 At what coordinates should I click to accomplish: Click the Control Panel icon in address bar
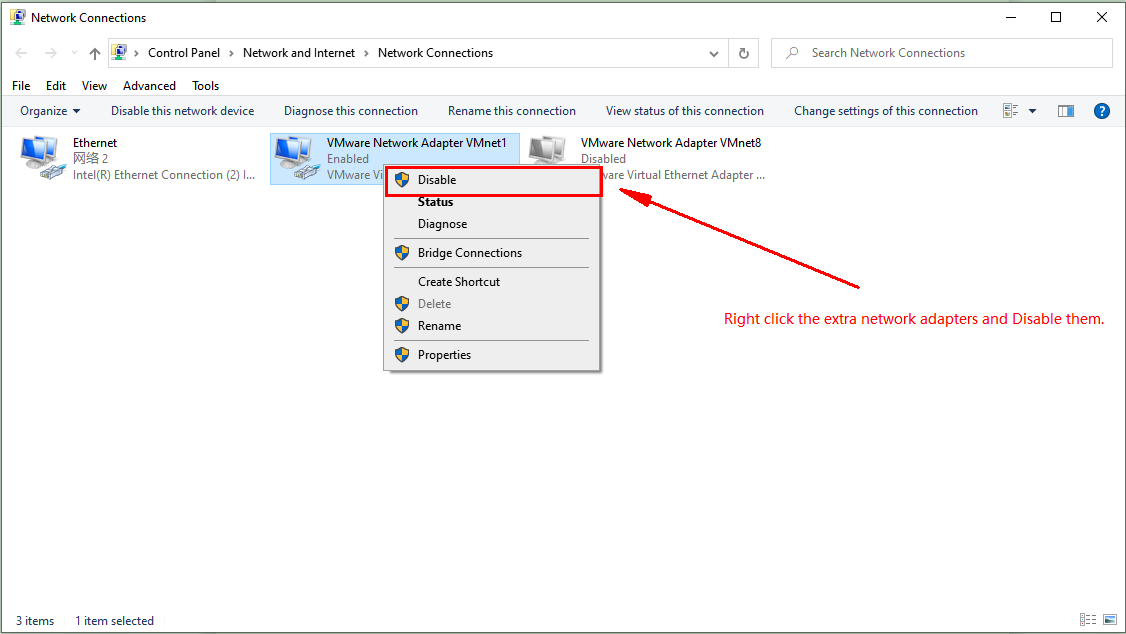pos(119,52)
